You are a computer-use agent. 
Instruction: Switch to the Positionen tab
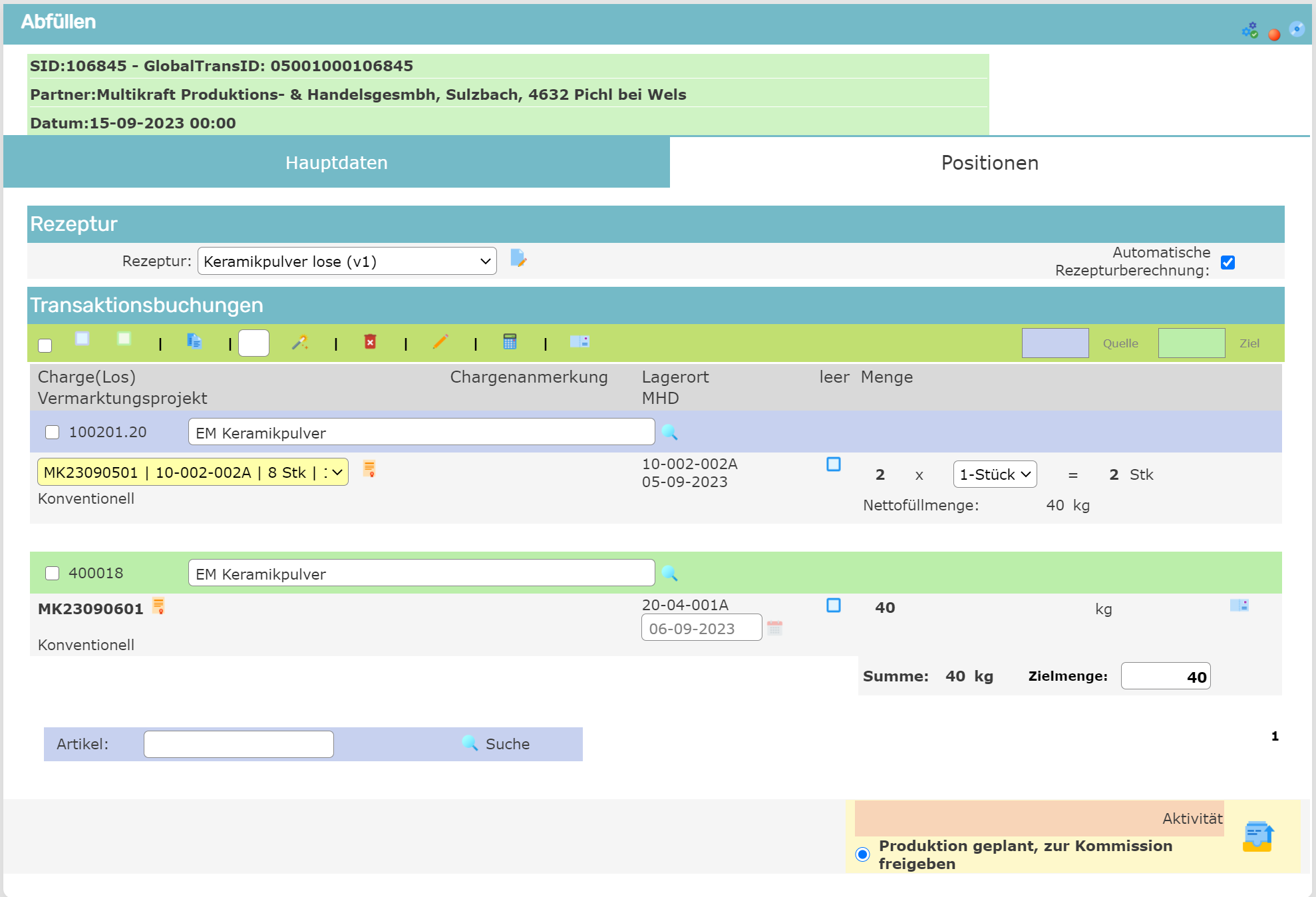point(989,163)
